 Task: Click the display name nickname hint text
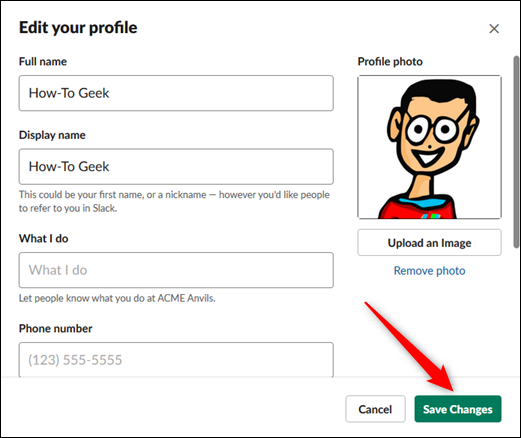point(174,201)
